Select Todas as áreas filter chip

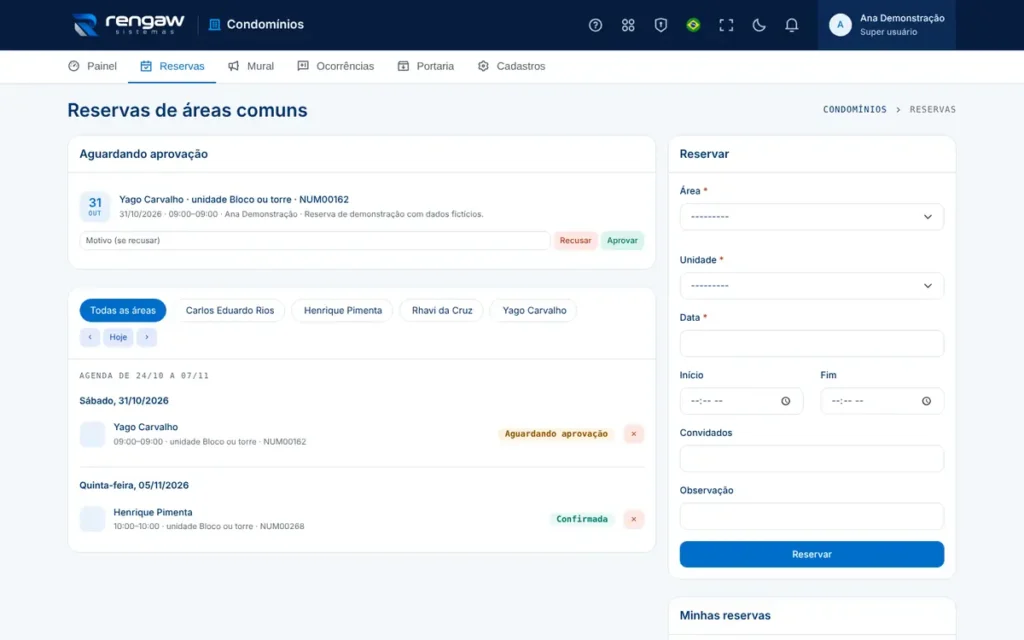coord(123,310)
